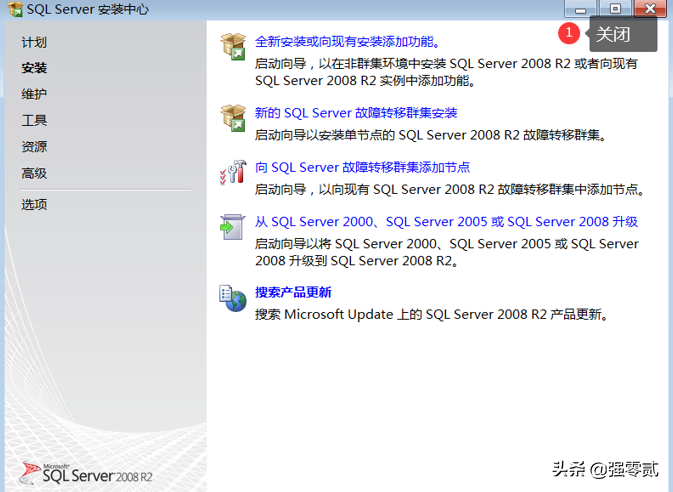Go to the 资源 page
673x492 pixels.
pyautogui.click(x=34, y=147)
